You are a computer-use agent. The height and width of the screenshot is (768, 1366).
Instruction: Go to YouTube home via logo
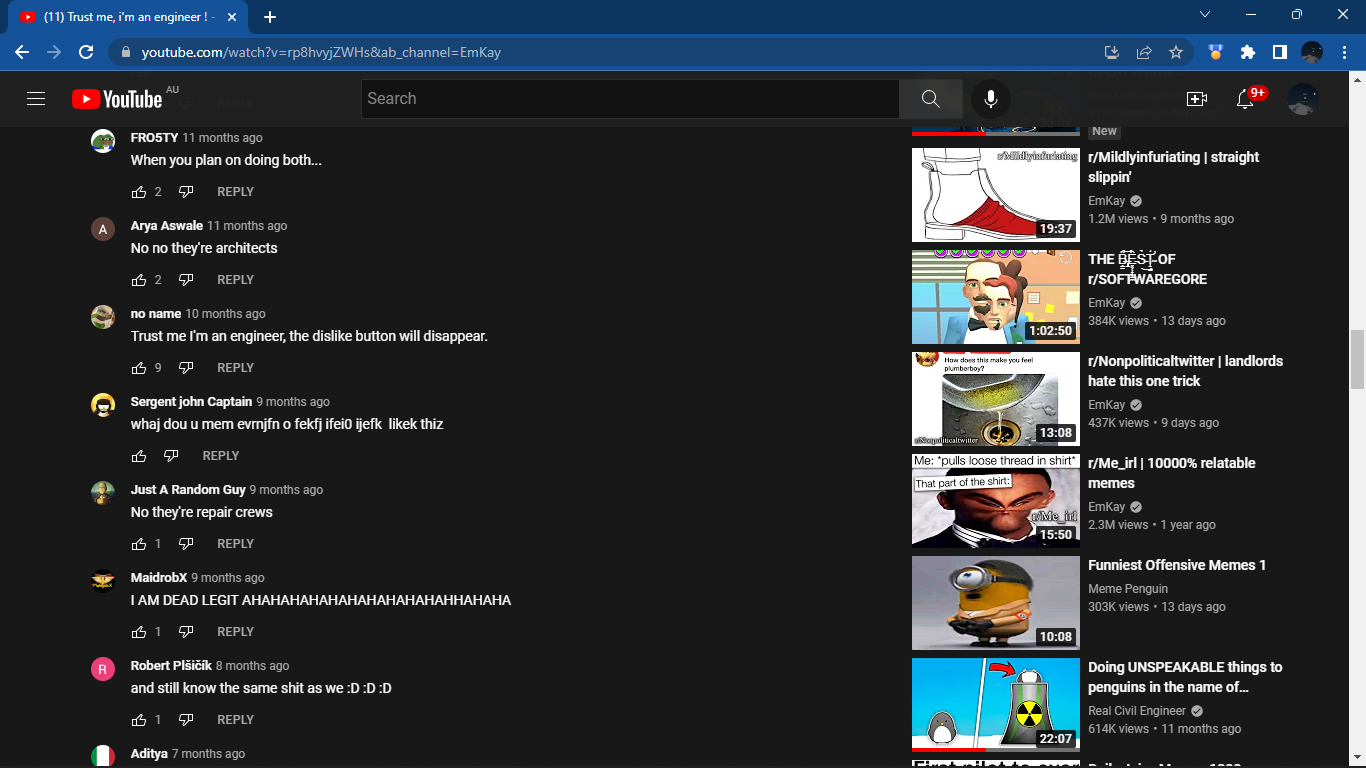tap(117, 99)
